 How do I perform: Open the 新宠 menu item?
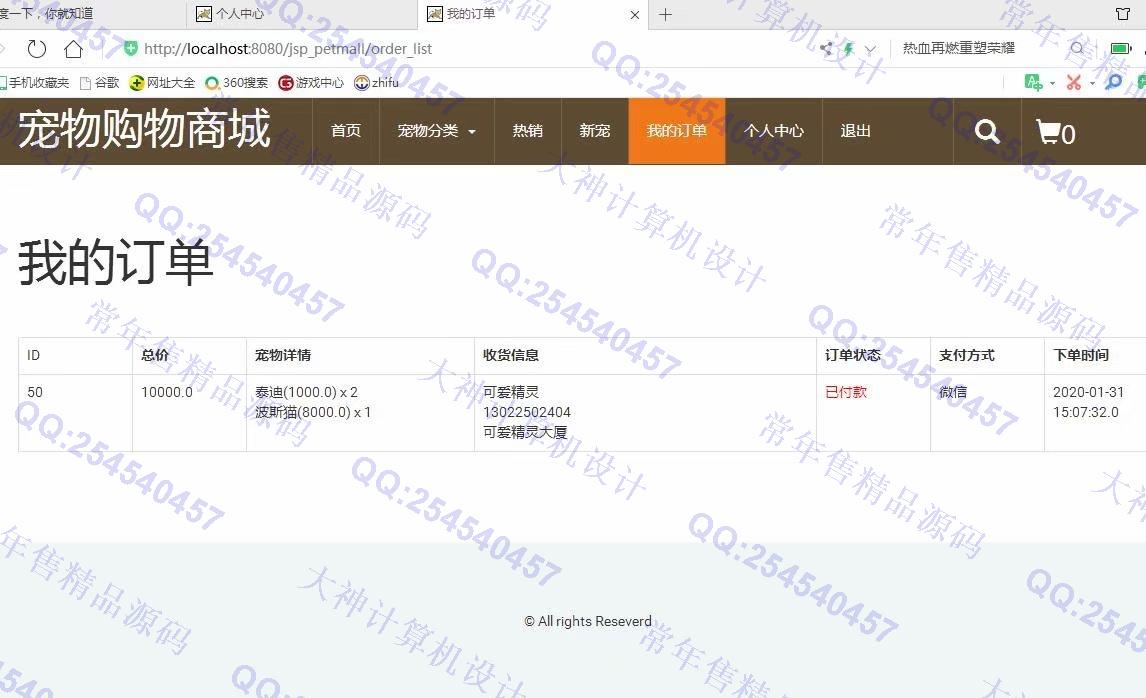[595, 131]
